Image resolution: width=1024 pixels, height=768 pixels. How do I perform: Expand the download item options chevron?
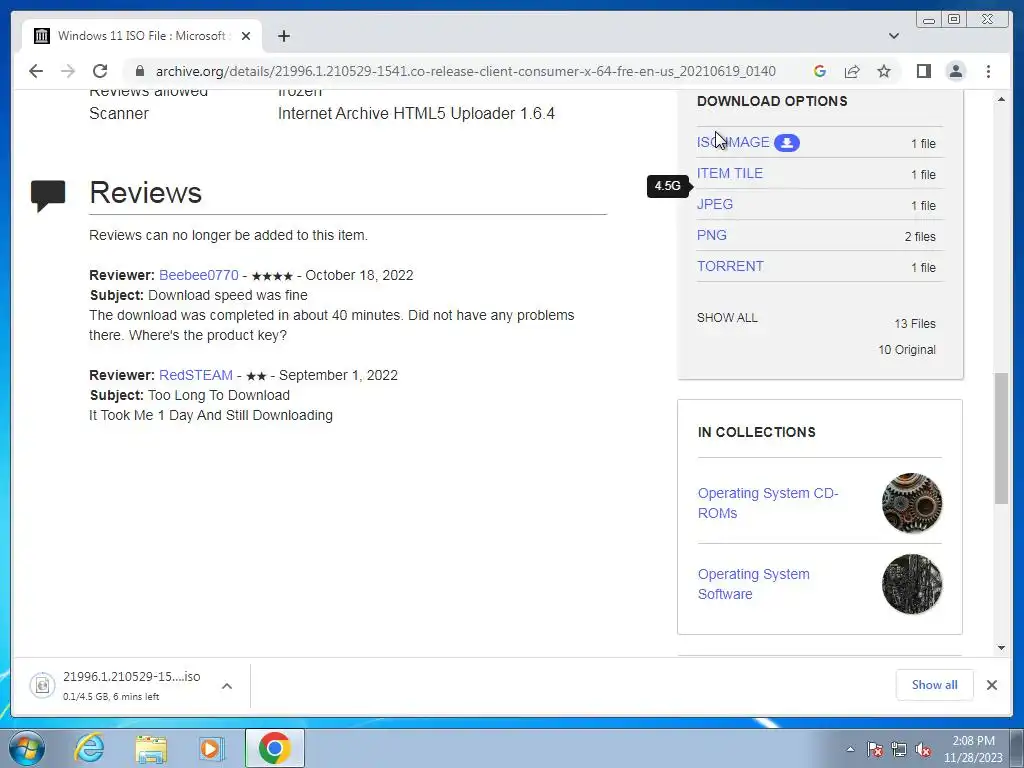tap(227, 686)
